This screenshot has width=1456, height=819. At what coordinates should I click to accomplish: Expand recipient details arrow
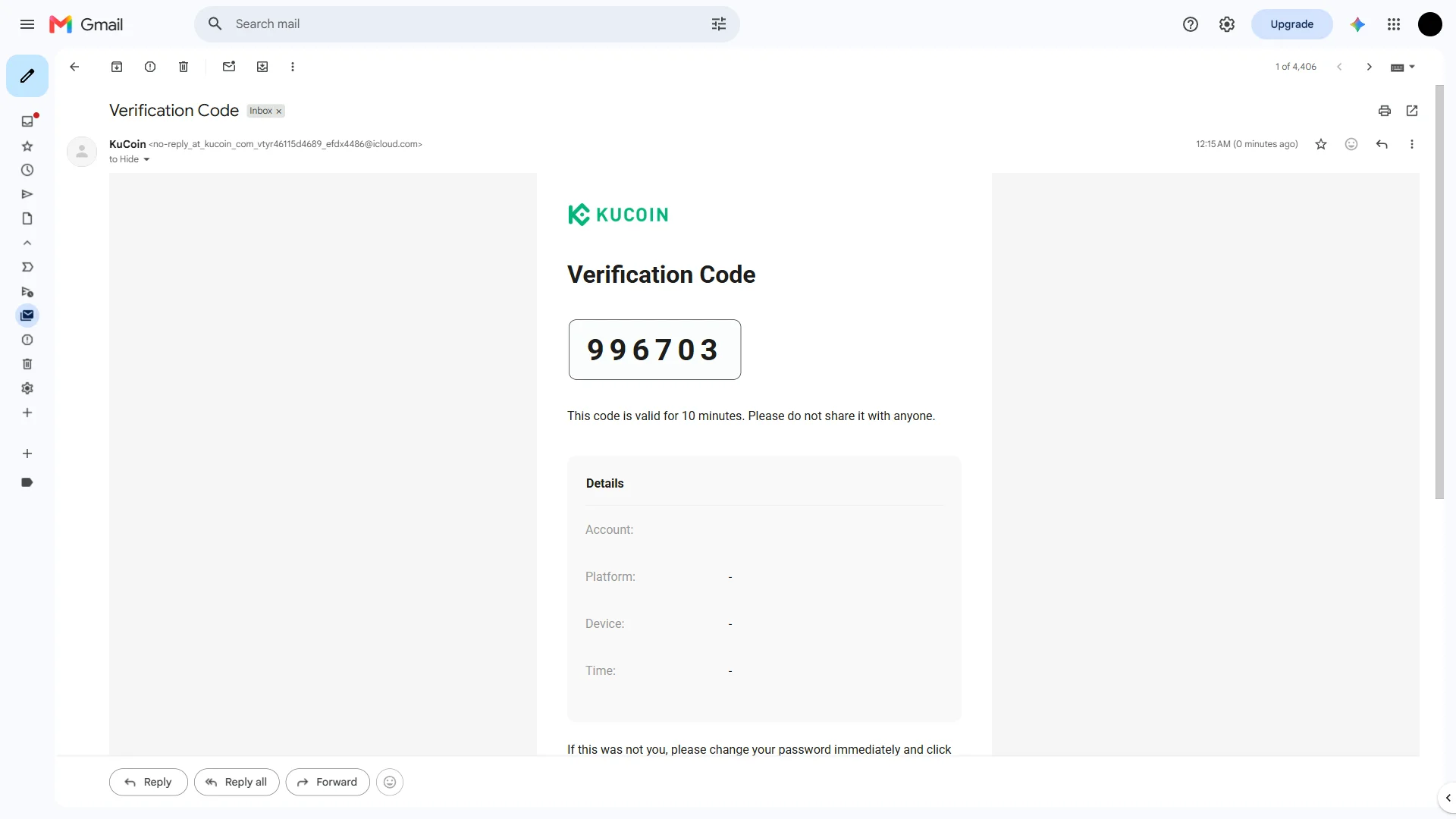click(146, 159)
